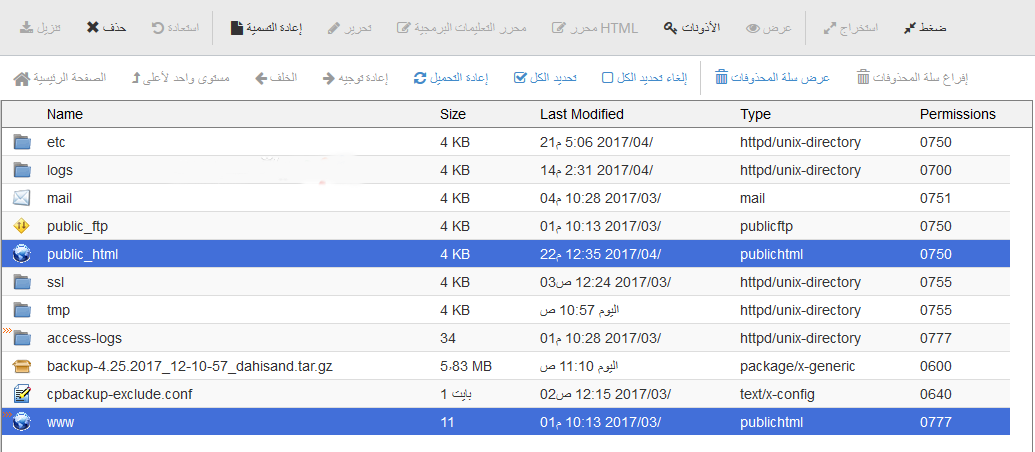Click the Forward (إعادة توجيه) arrow button
1035x452 pixels.
tap(355, 78)
